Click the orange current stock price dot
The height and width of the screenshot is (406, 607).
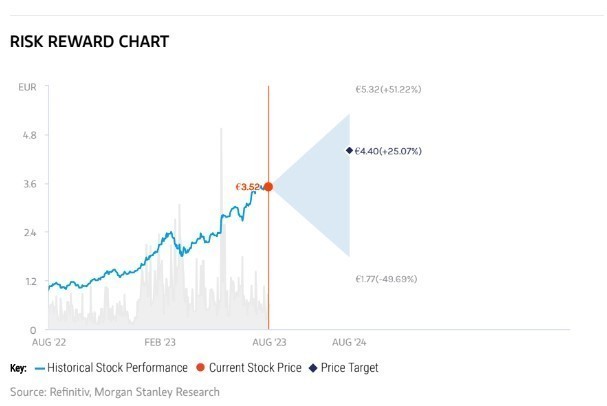pos(268,187)
